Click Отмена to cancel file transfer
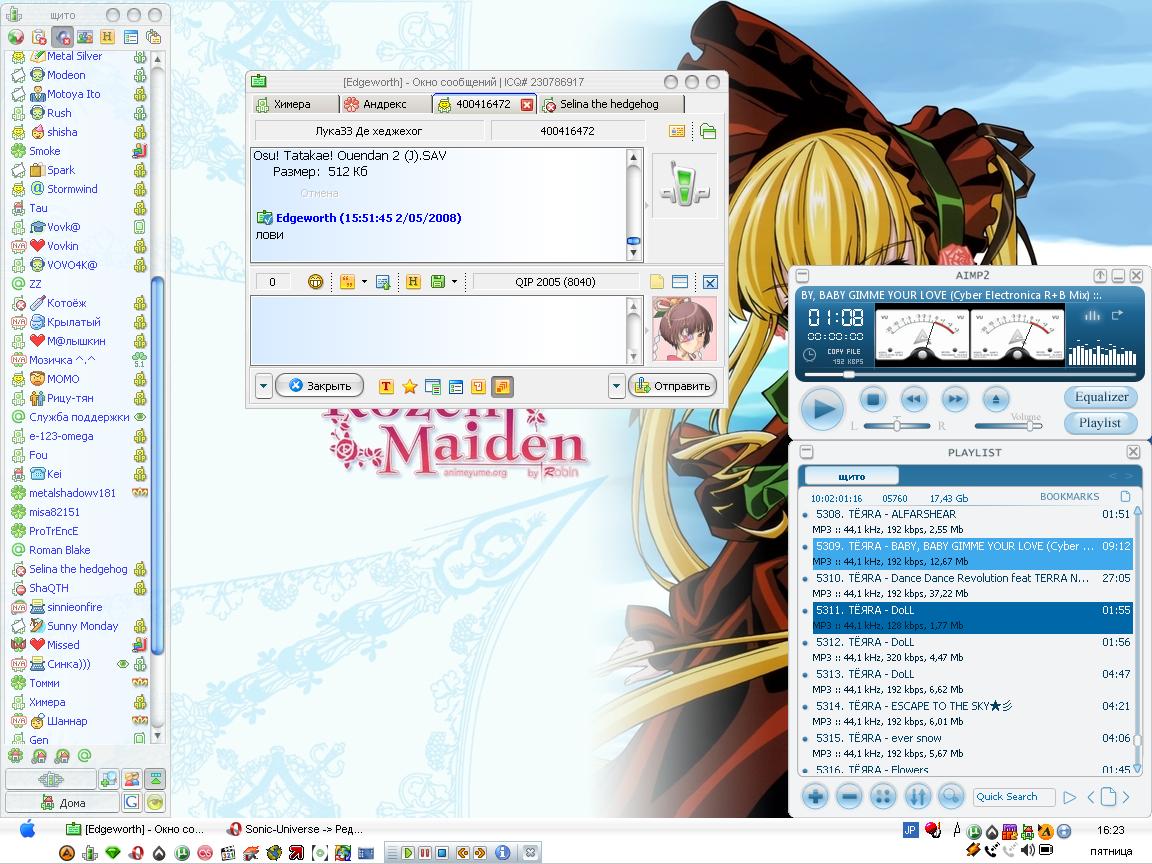 point(319,193)
